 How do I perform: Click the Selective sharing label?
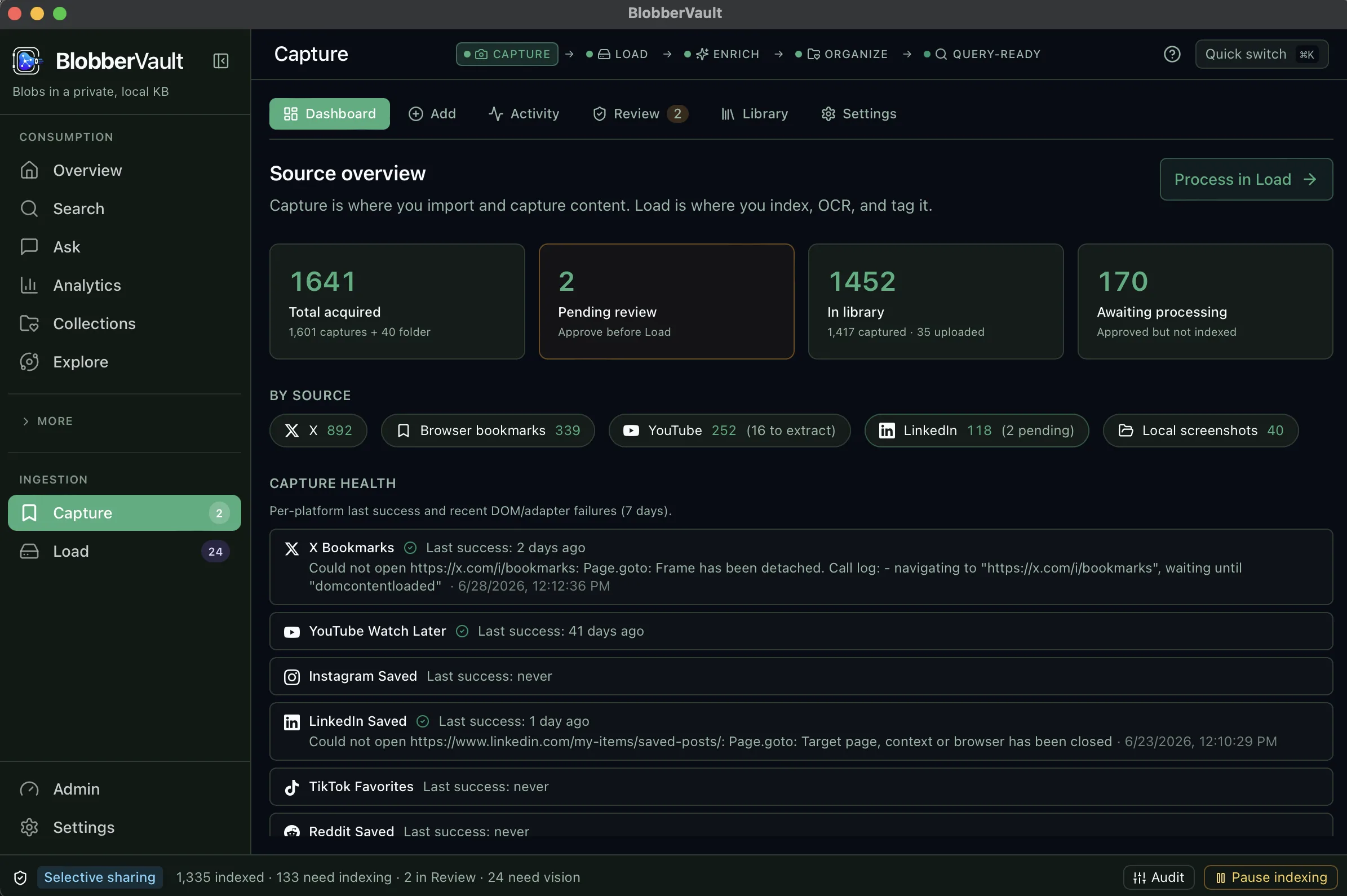pos(100,877)
